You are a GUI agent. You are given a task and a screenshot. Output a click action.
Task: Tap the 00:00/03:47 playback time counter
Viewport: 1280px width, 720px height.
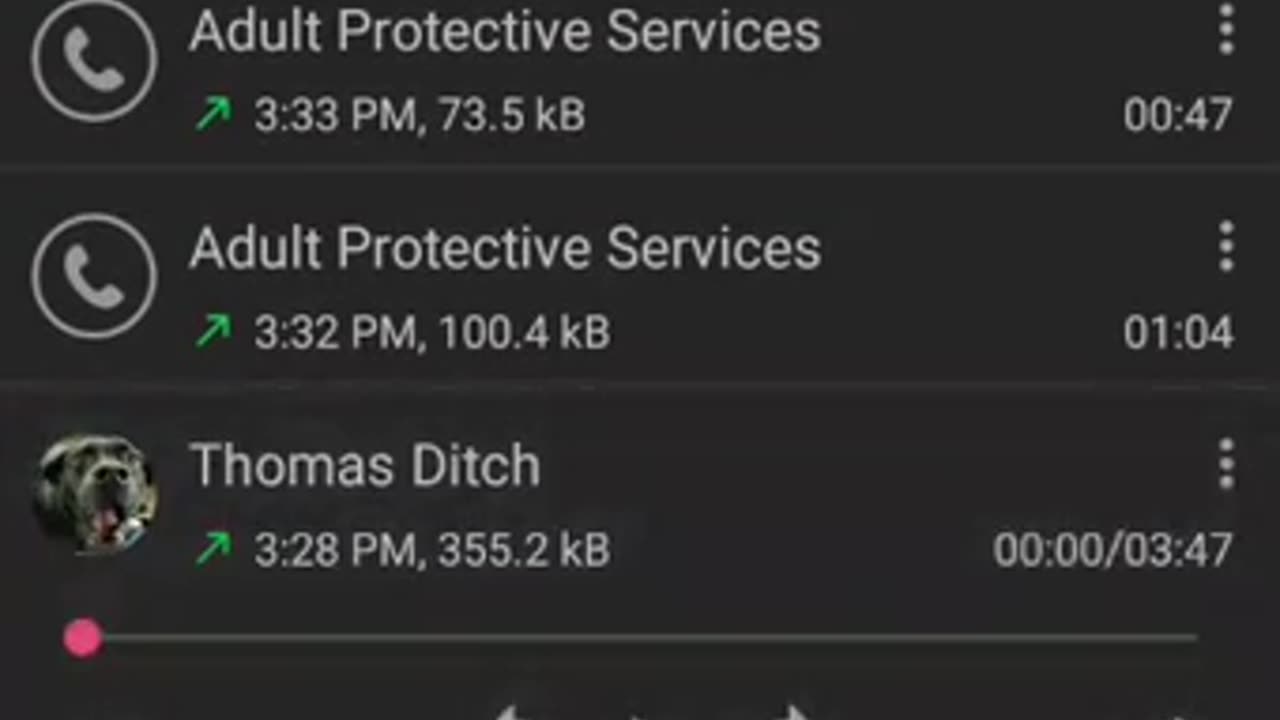(1112, 550)
